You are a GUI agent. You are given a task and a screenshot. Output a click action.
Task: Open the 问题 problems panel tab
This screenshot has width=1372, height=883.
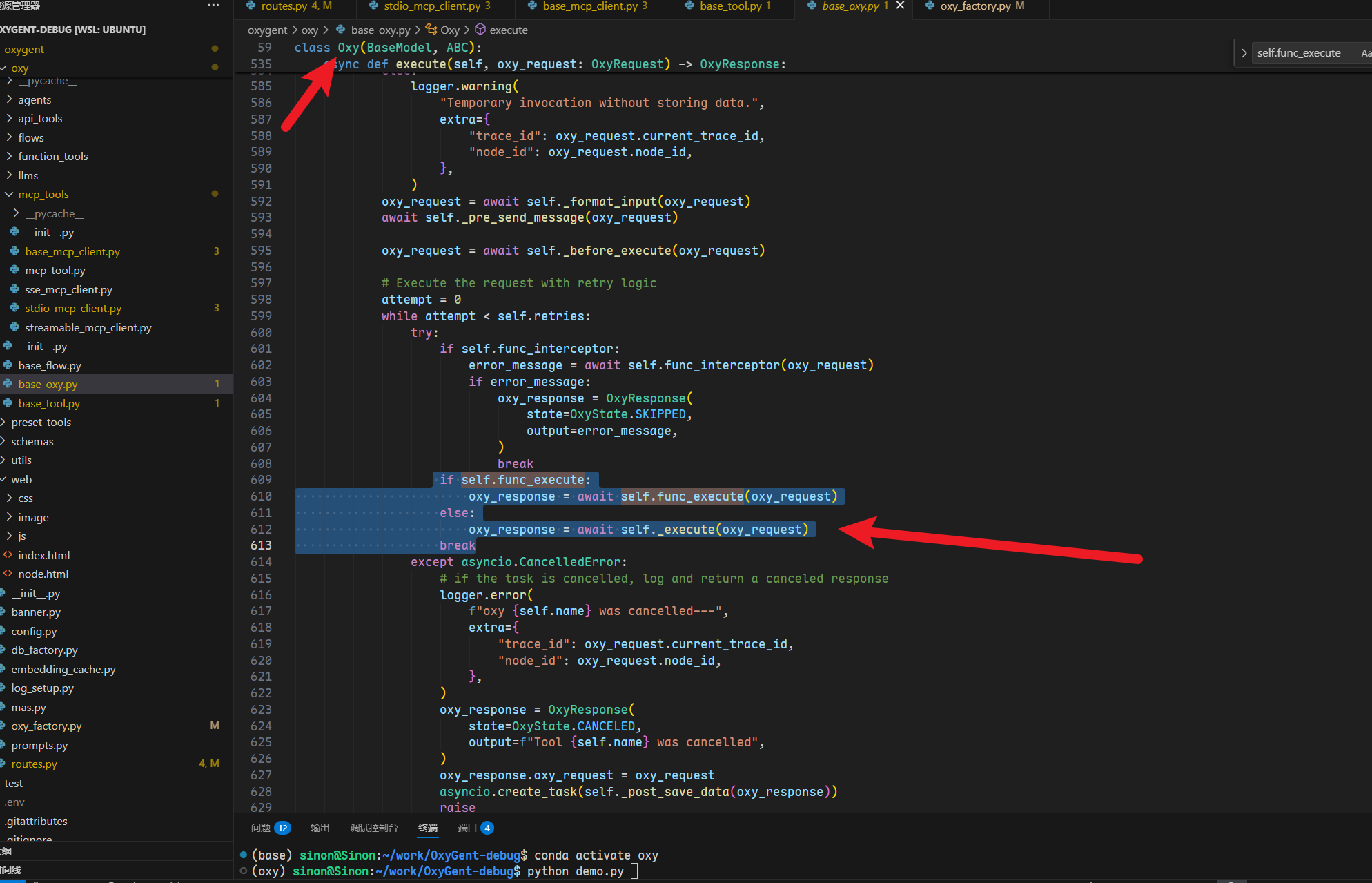(x=261, y=828)
